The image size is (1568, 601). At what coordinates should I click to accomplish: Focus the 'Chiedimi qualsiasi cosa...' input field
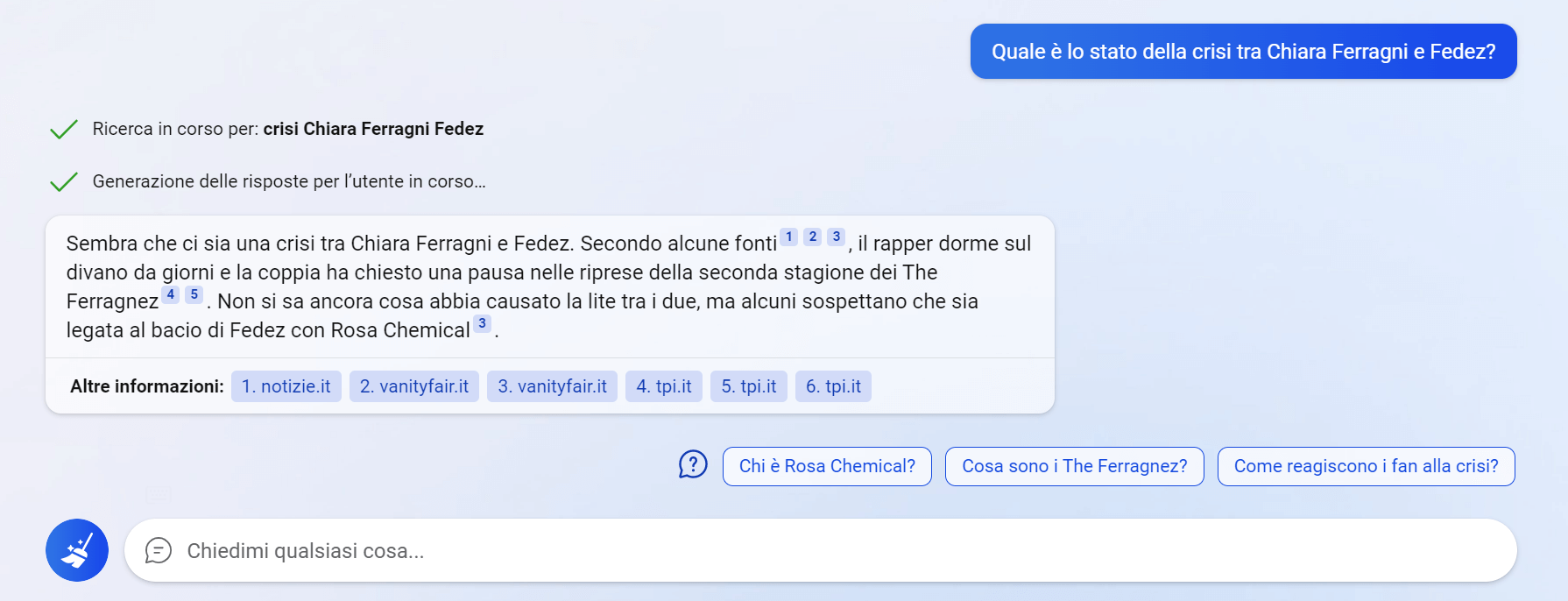tap(788, 550)
